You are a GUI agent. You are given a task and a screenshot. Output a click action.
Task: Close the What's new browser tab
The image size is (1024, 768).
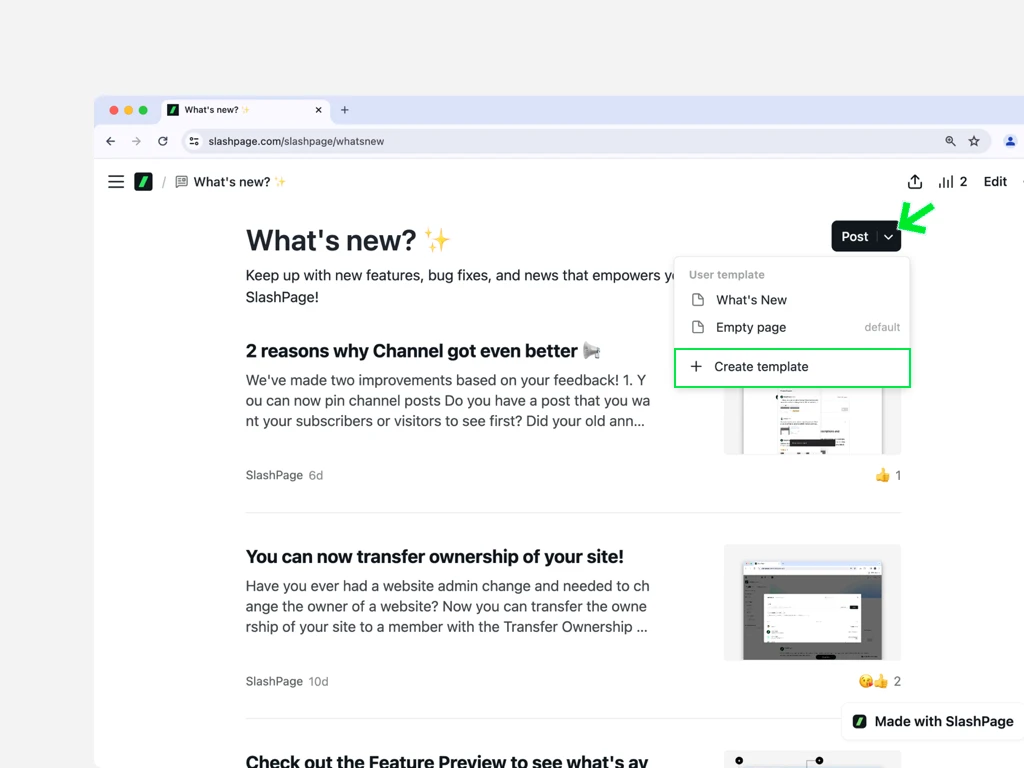(319, 110)
